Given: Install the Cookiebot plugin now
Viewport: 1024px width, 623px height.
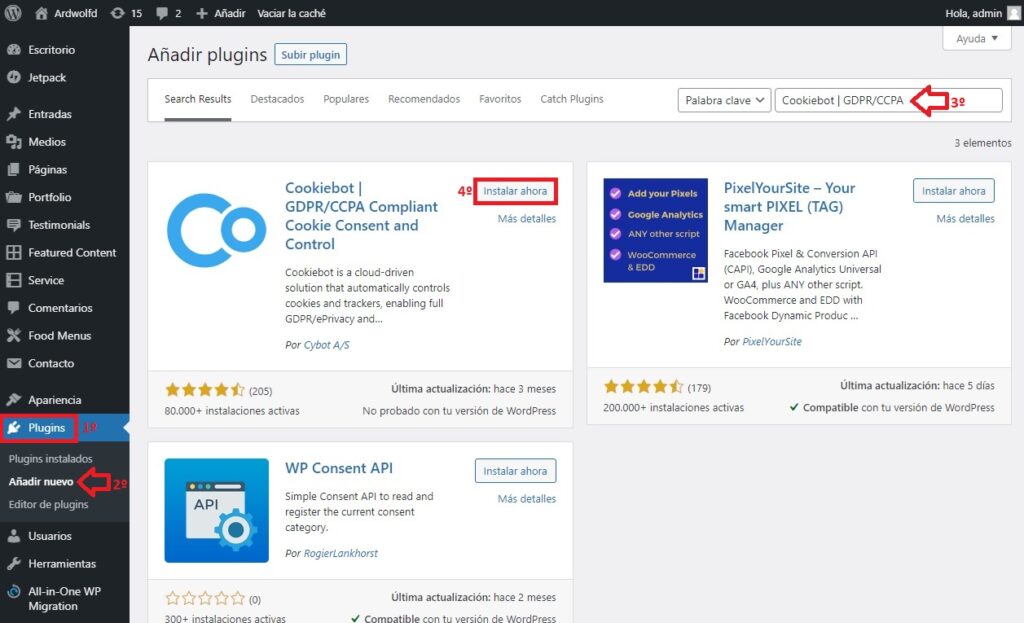Looking at the screenshot, I should point(515,191).
